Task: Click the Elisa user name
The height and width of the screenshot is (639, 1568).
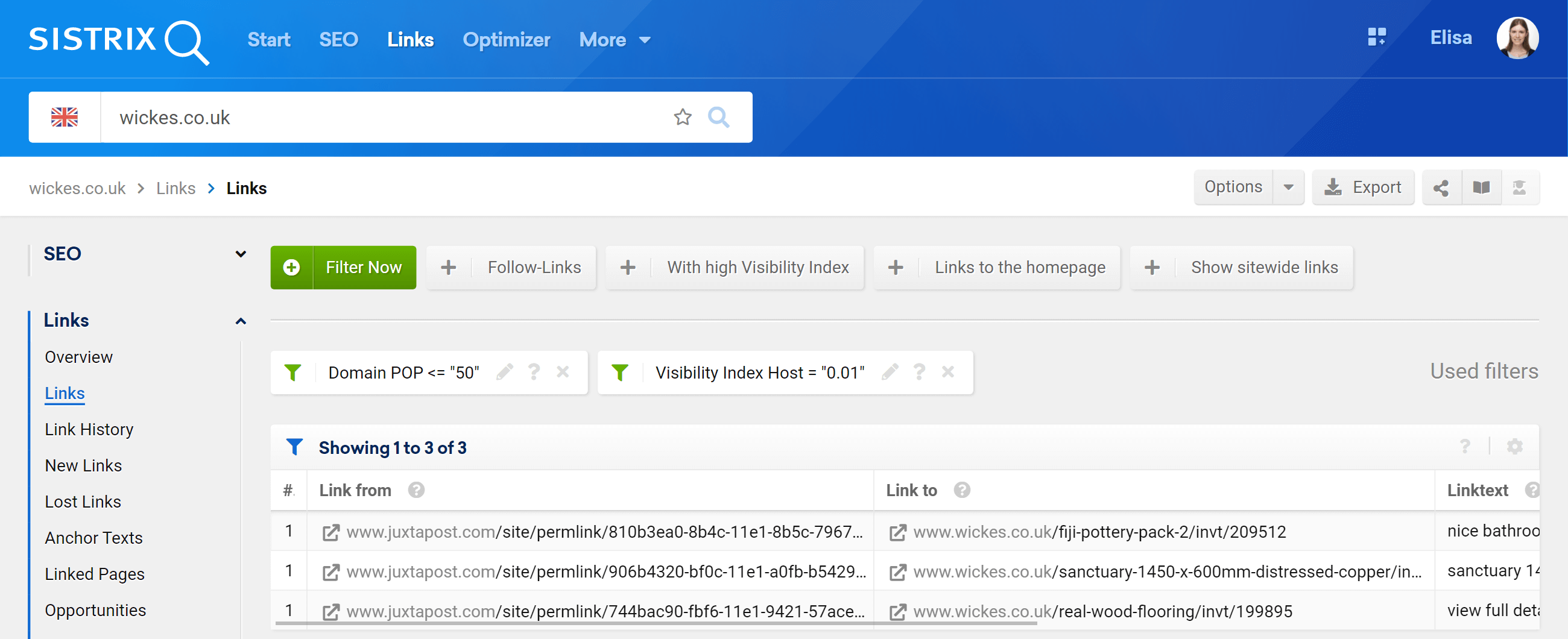Action: point(1450,38)
